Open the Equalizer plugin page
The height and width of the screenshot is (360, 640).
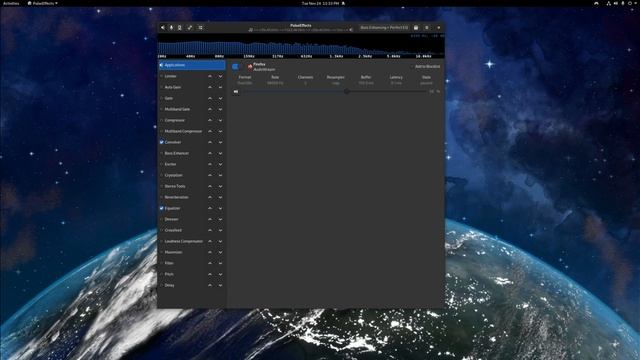click(x=172, y=208)
